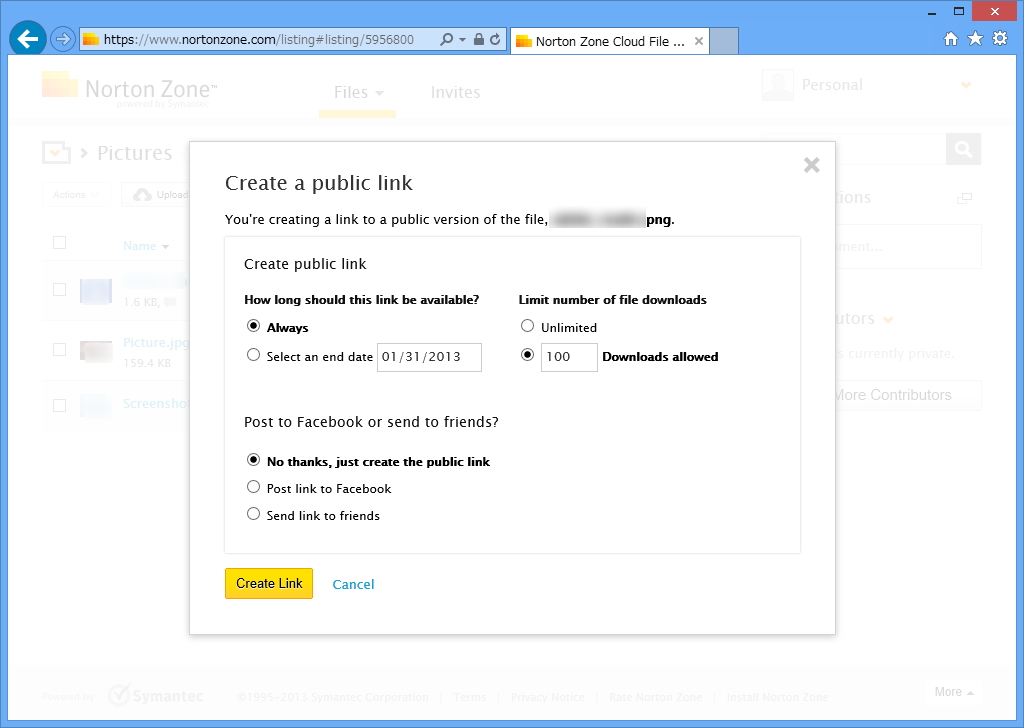The image size is (1024, 728).
Task: Expand the address bar search dropdown arrow
Action: point(462,40)
